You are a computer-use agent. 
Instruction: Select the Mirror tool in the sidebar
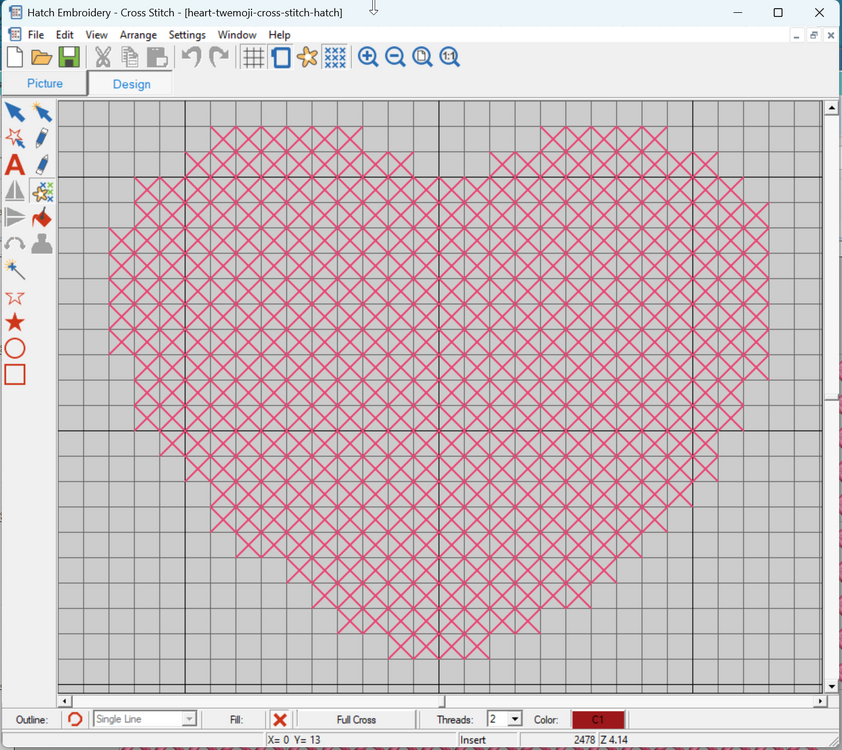coord(14,192)
